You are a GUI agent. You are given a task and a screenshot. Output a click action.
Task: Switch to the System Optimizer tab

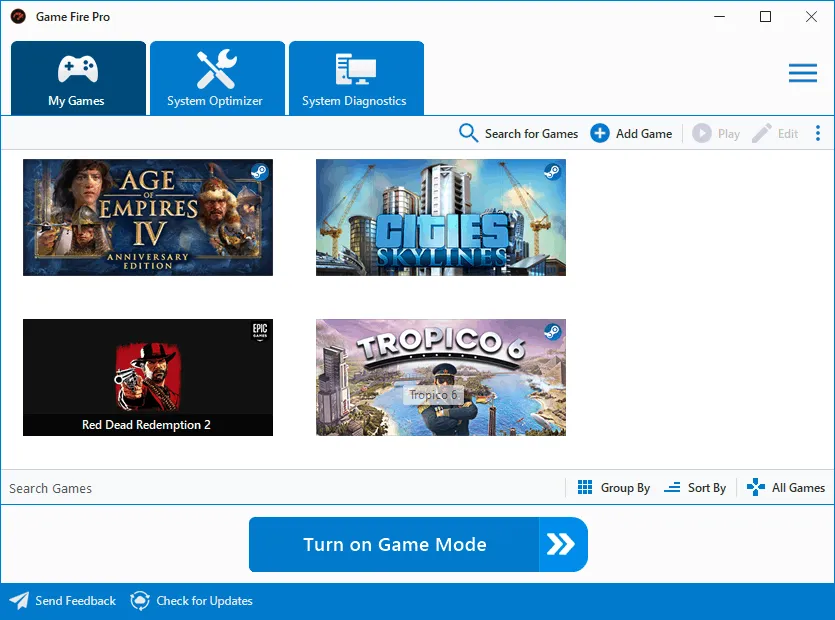pos(216,78)
